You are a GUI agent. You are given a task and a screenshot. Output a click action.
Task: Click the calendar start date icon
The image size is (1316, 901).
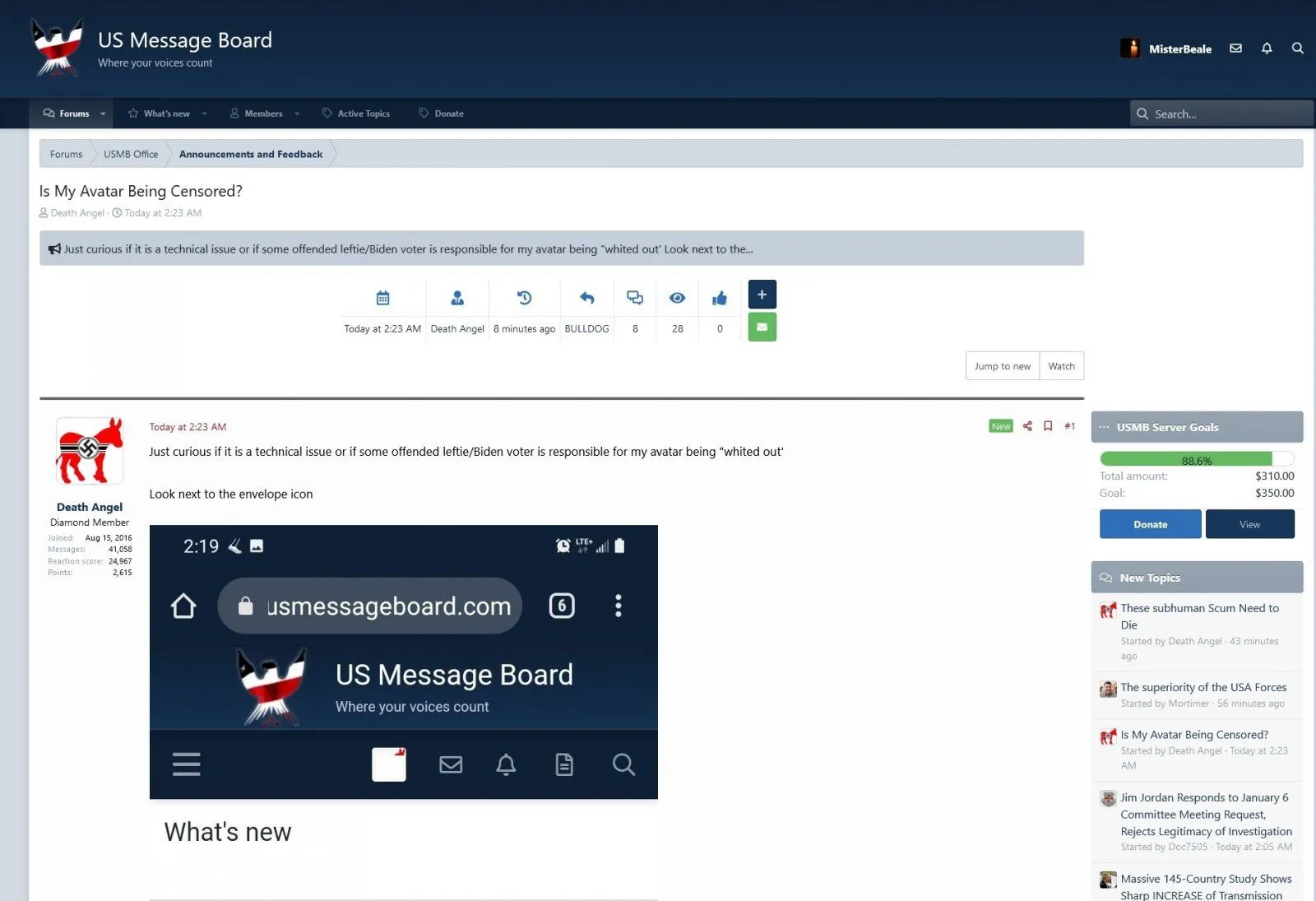pyautogui.click(x=382, y=298)
